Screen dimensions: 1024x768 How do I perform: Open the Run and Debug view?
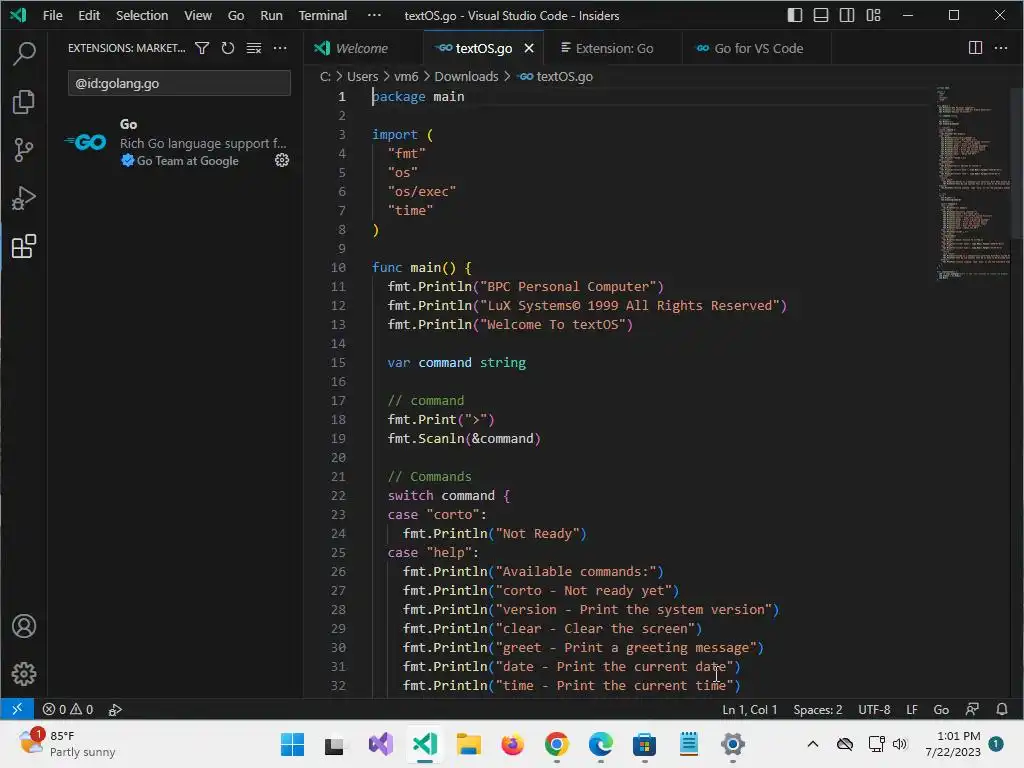tap(24, 198)
